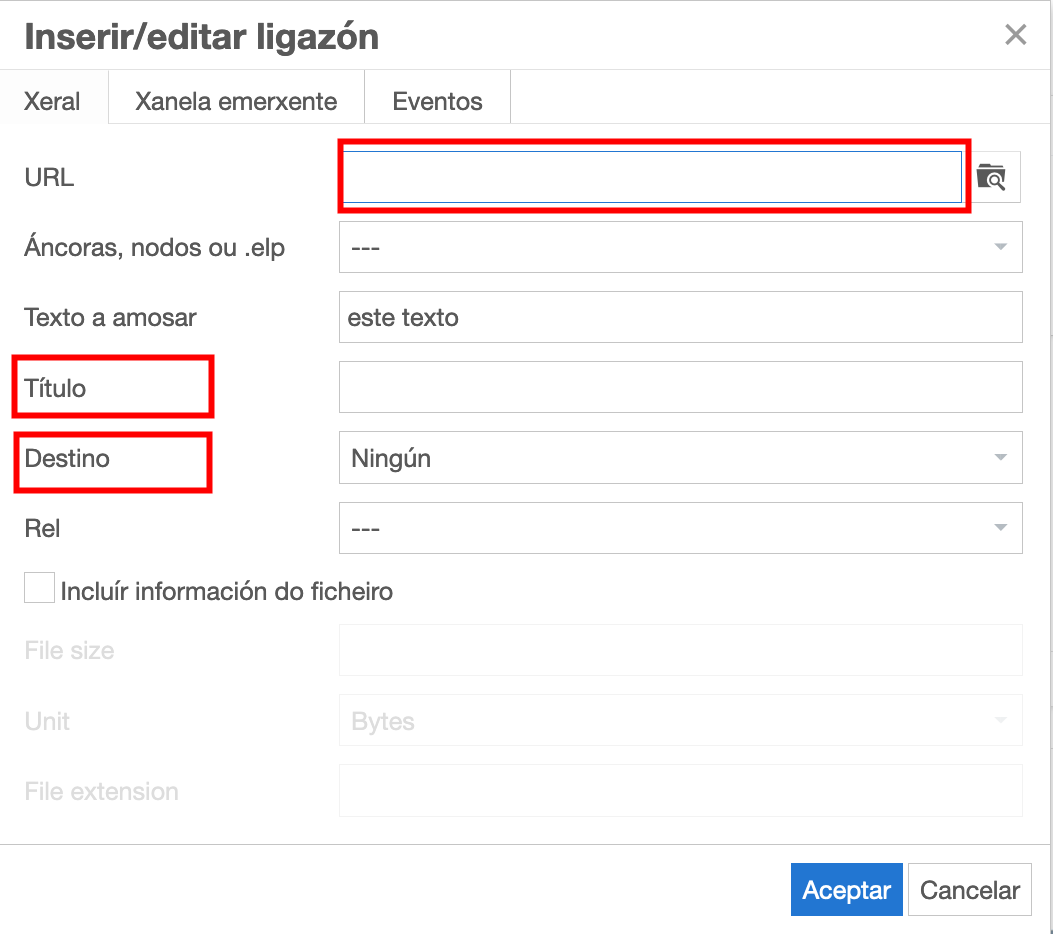Click the Texto a amosar field containing 'este texto'
Screen dimensions: 1053x934
[680, 317]
